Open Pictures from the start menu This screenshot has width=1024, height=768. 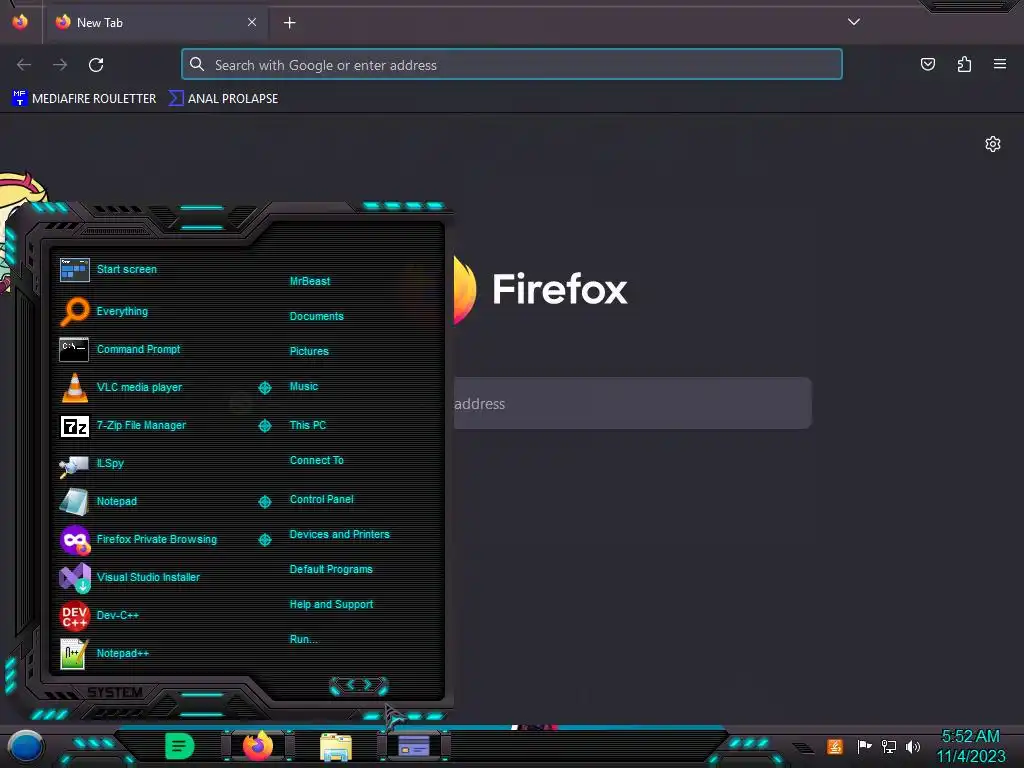click(309, 351)
